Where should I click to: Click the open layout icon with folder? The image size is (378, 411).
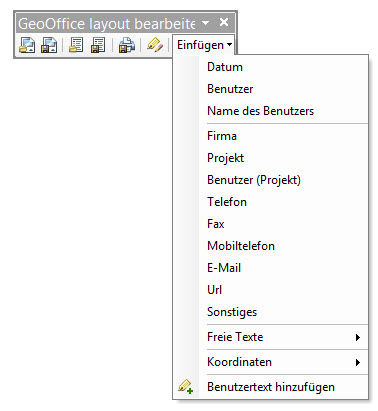[27, 45]
